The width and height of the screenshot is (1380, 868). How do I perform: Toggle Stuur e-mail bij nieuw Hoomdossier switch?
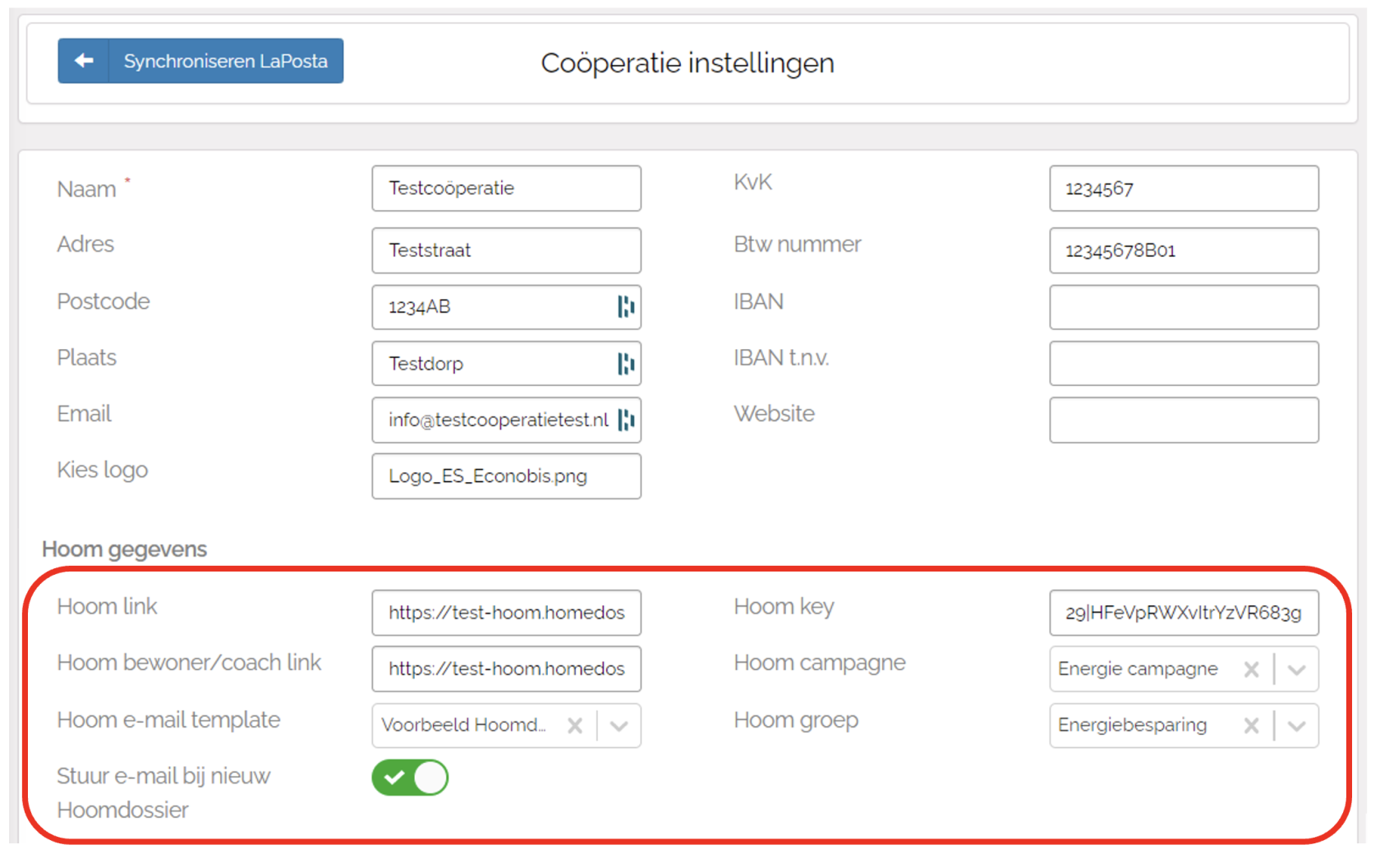point(410,778)
